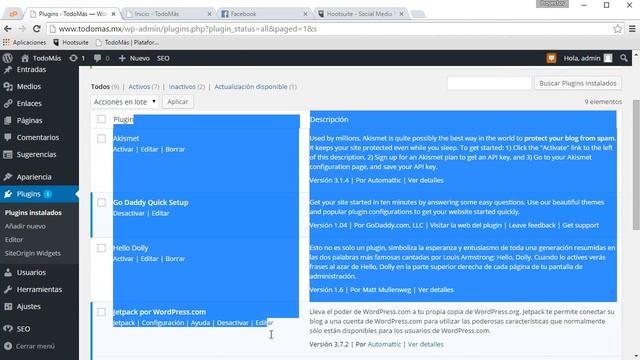Click the plugin search input field
The height and width of the screenshot is (360, 640).
489,83
